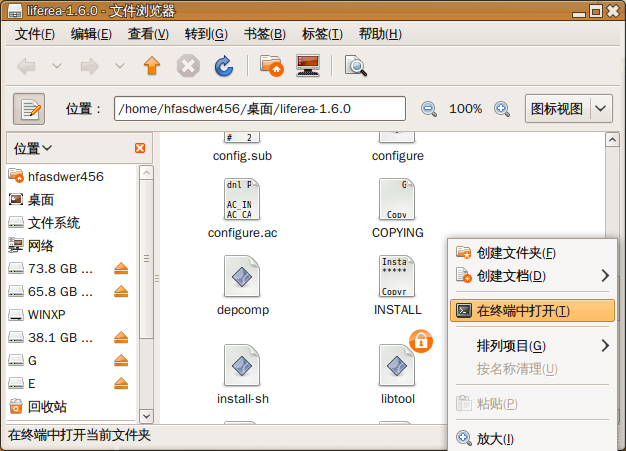Choose 在终端中打开 from context menu
The width and height of the screenshot is (626, 451).
tap(532, 311)
